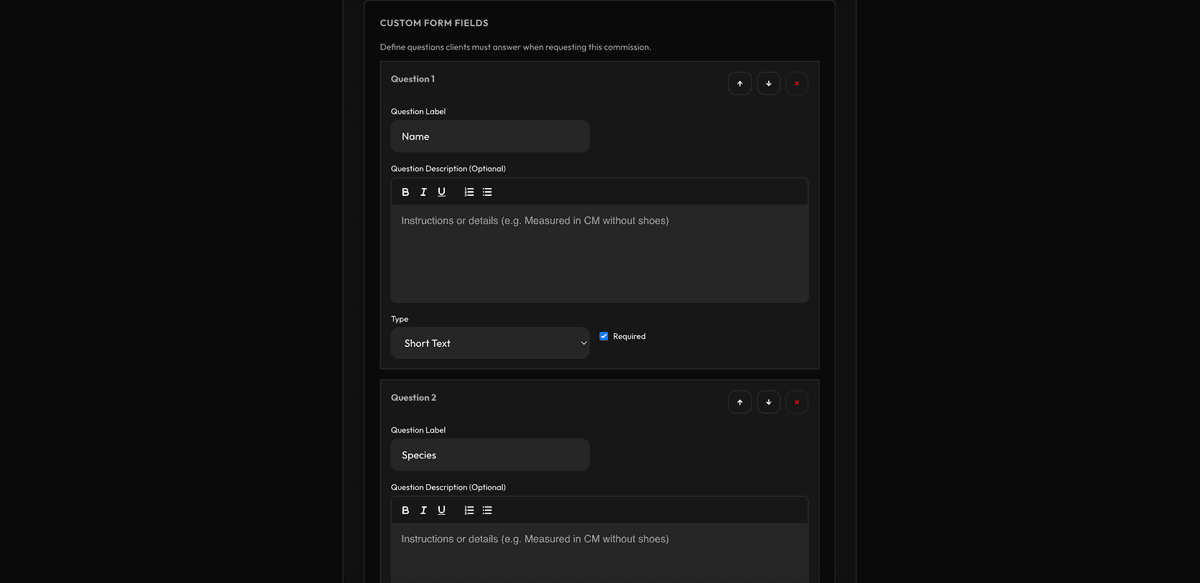The height and width of the screenshot is (583, 1200).
Task: Apply bold formatting in Question 2 description toolbar
Action: tap(405, 509)
